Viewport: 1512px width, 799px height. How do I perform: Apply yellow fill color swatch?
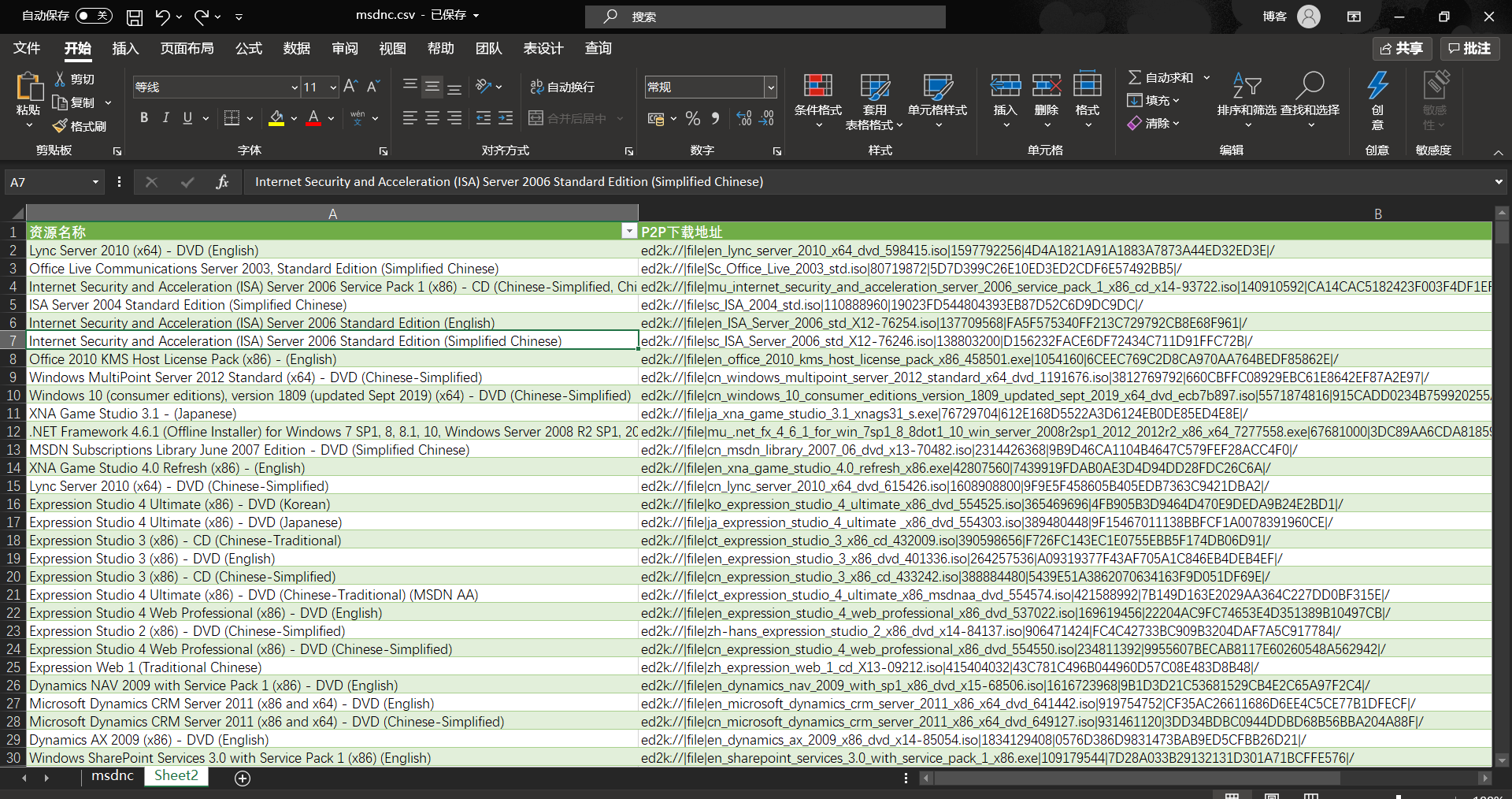276,118
